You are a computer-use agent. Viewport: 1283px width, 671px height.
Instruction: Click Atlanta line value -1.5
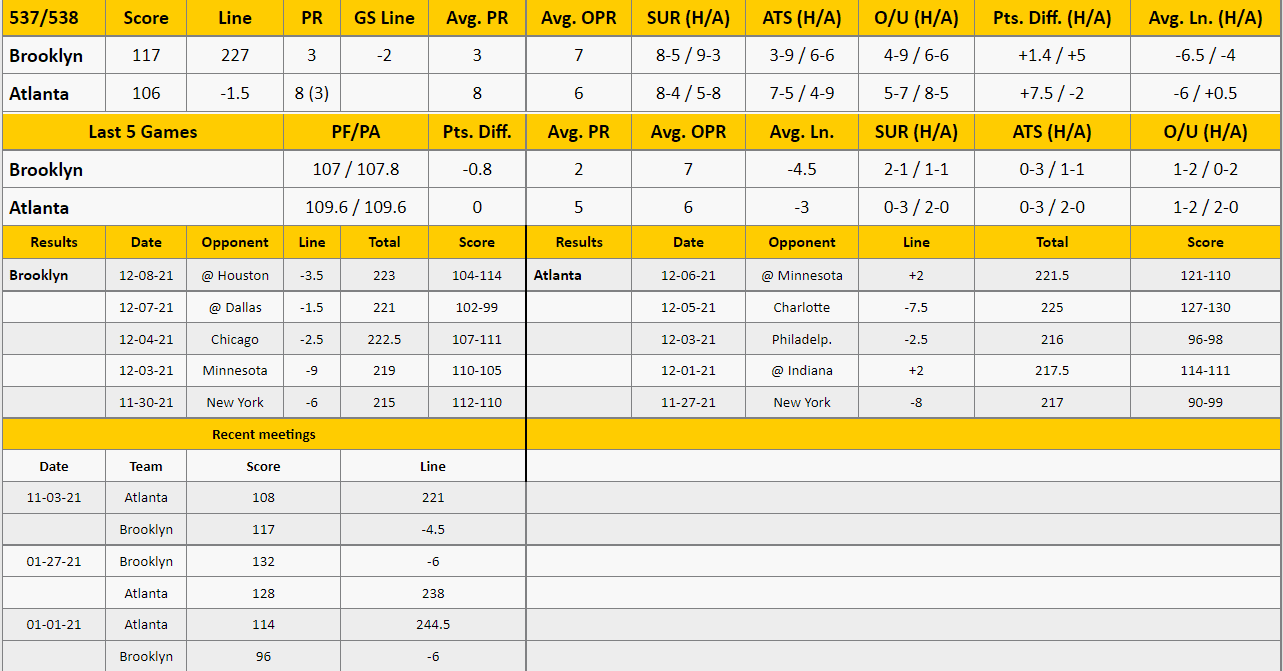tap(235, 93)
